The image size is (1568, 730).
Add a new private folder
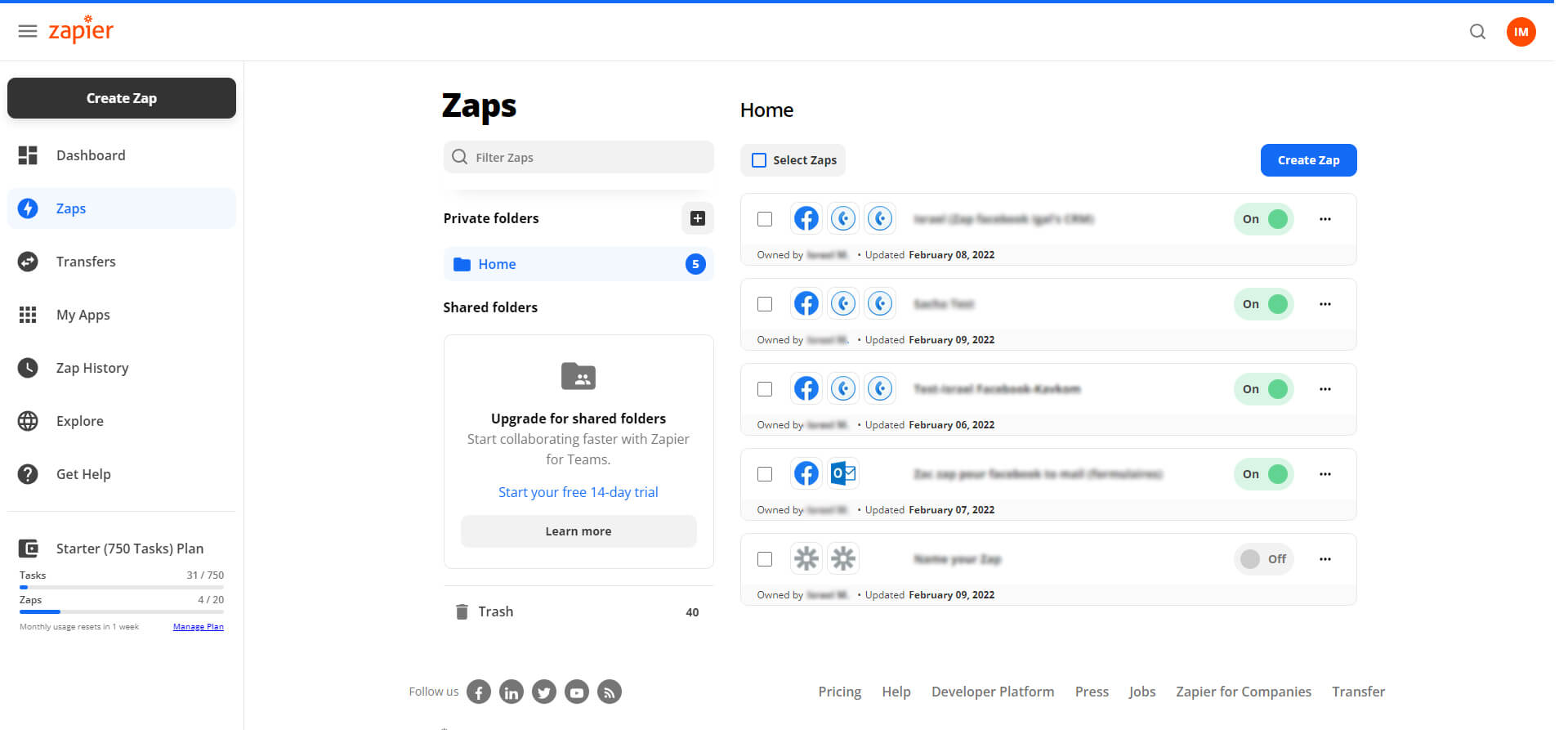697,218
